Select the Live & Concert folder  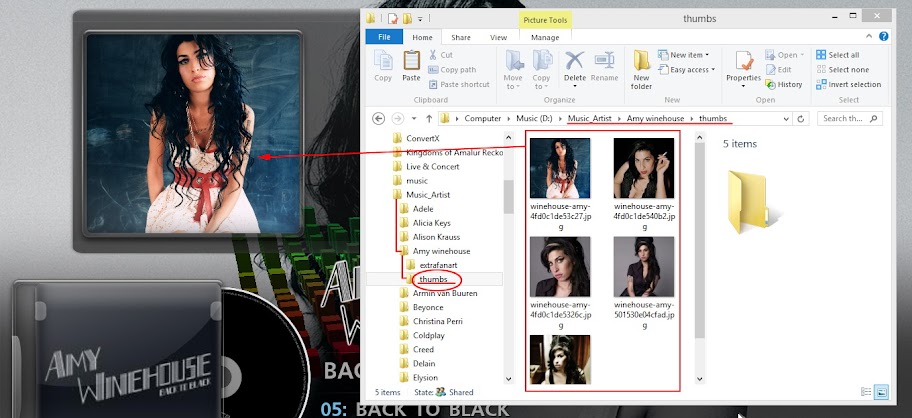tap(433, 166)
